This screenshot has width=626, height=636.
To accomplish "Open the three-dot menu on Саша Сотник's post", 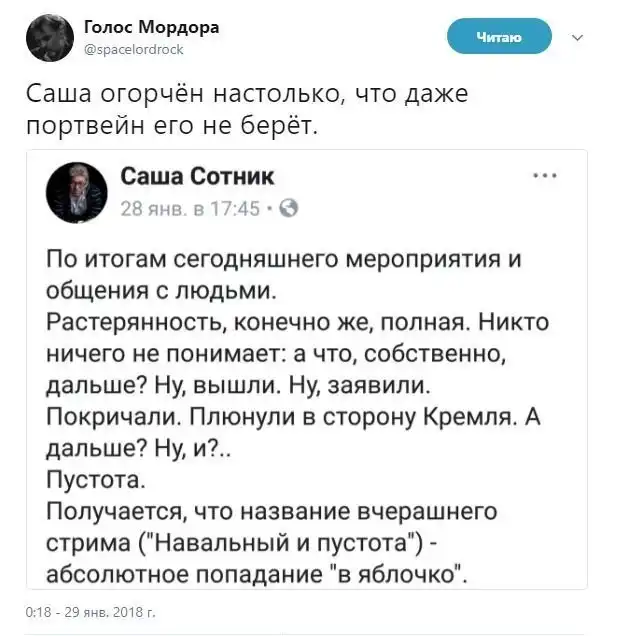I will pyautogui.click(x=546, y=176).
